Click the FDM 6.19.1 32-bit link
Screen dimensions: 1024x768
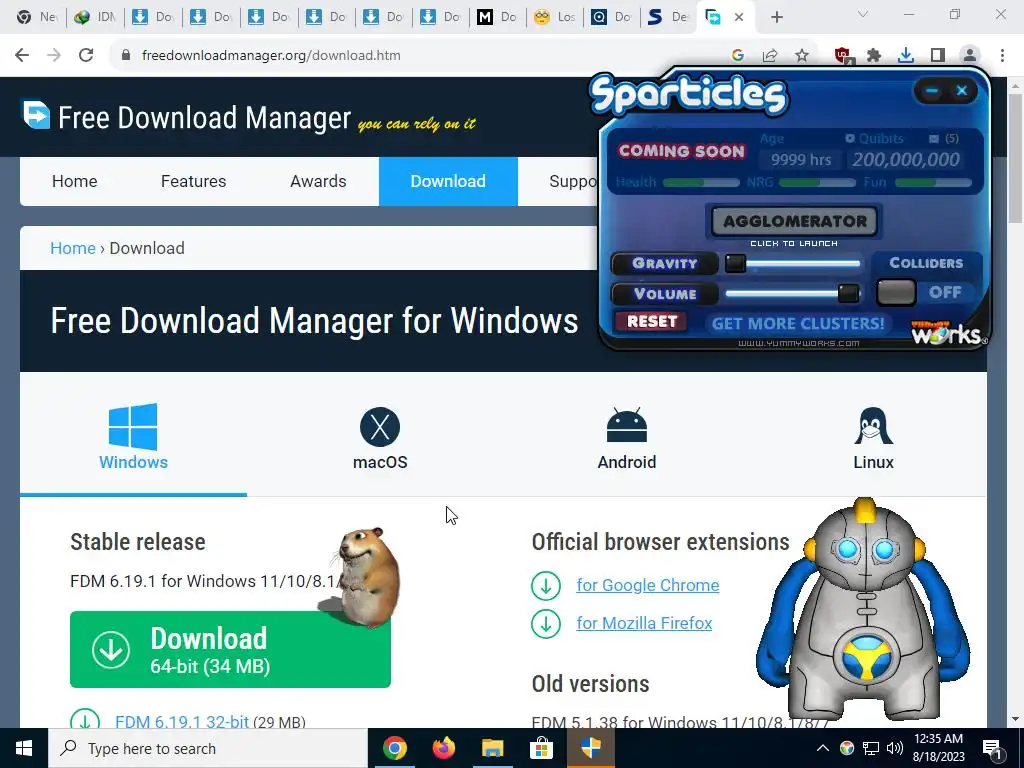coord(182,722)
